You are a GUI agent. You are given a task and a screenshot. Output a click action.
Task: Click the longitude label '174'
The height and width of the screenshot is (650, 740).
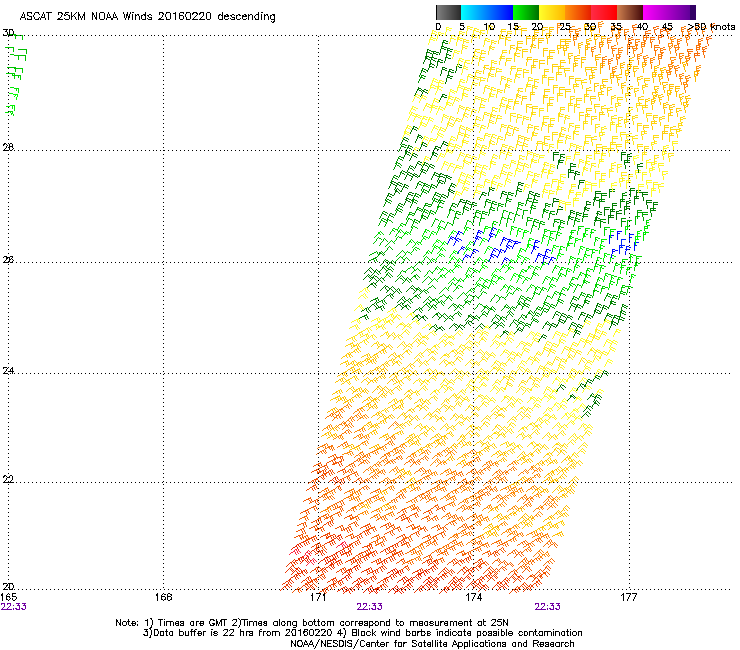coord(473,597)
